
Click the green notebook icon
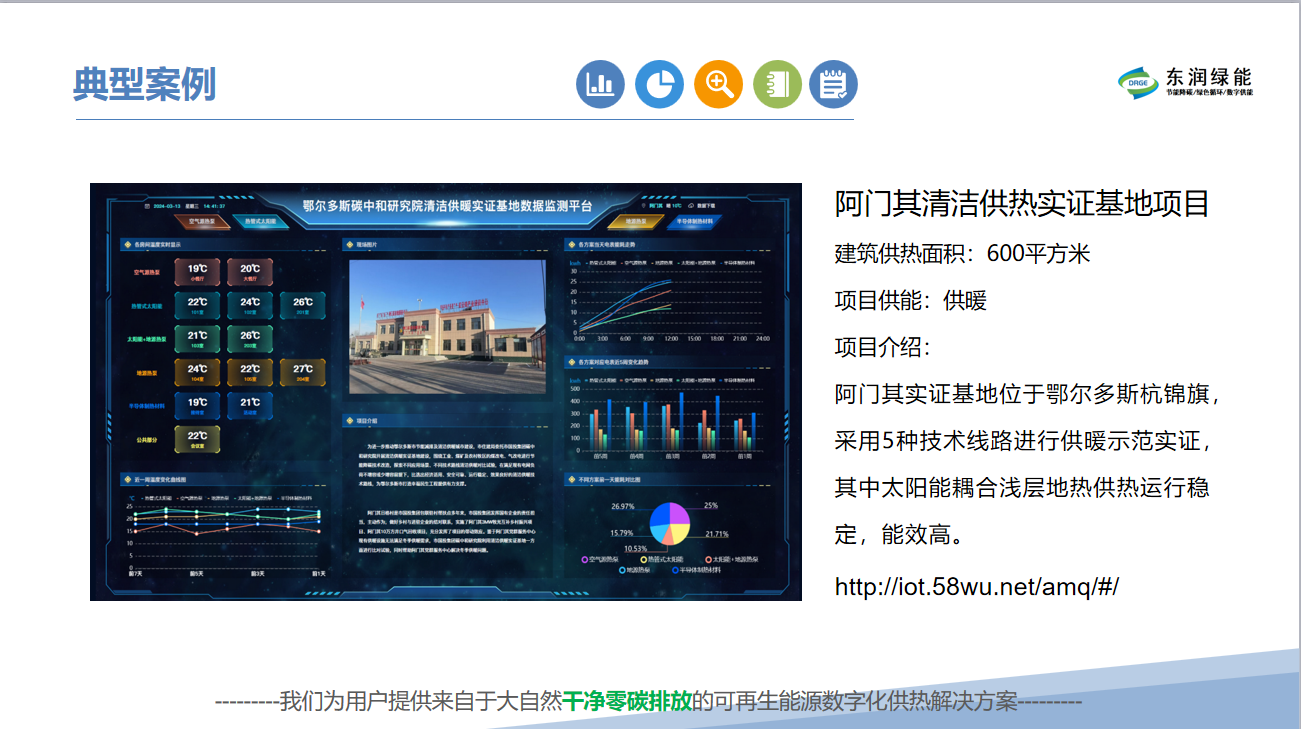(x=777, y=84)
